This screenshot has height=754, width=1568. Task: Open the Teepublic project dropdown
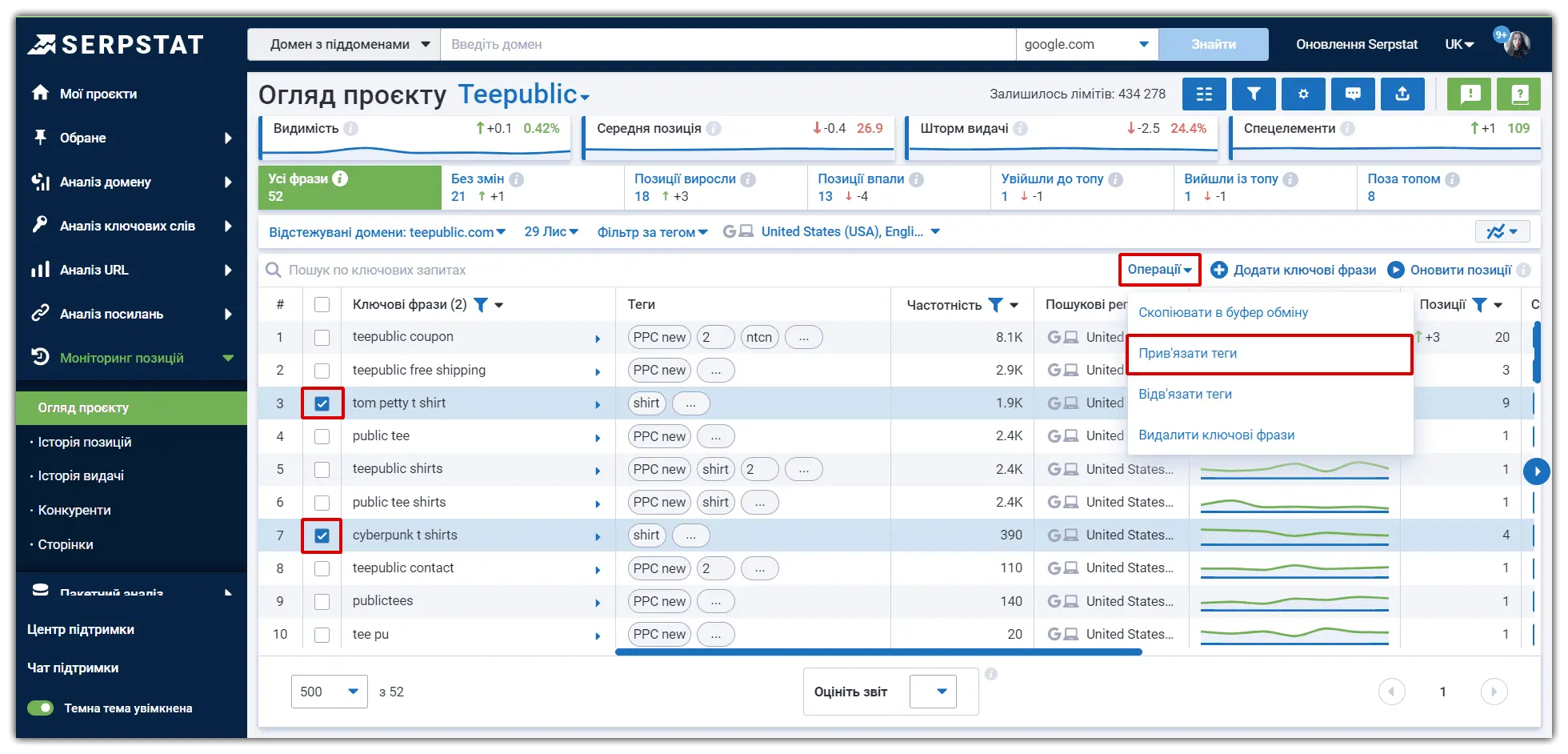click(524, 94)
